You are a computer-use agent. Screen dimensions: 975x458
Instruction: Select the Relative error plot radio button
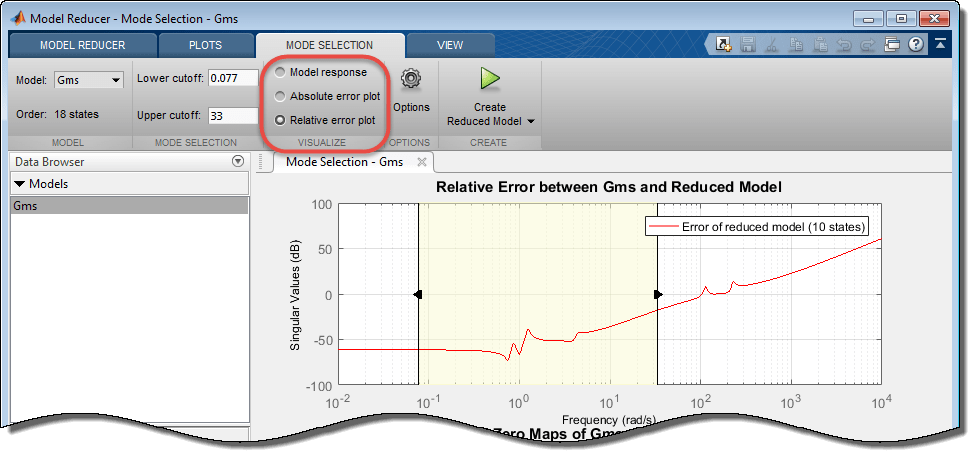tap(280, 120)
